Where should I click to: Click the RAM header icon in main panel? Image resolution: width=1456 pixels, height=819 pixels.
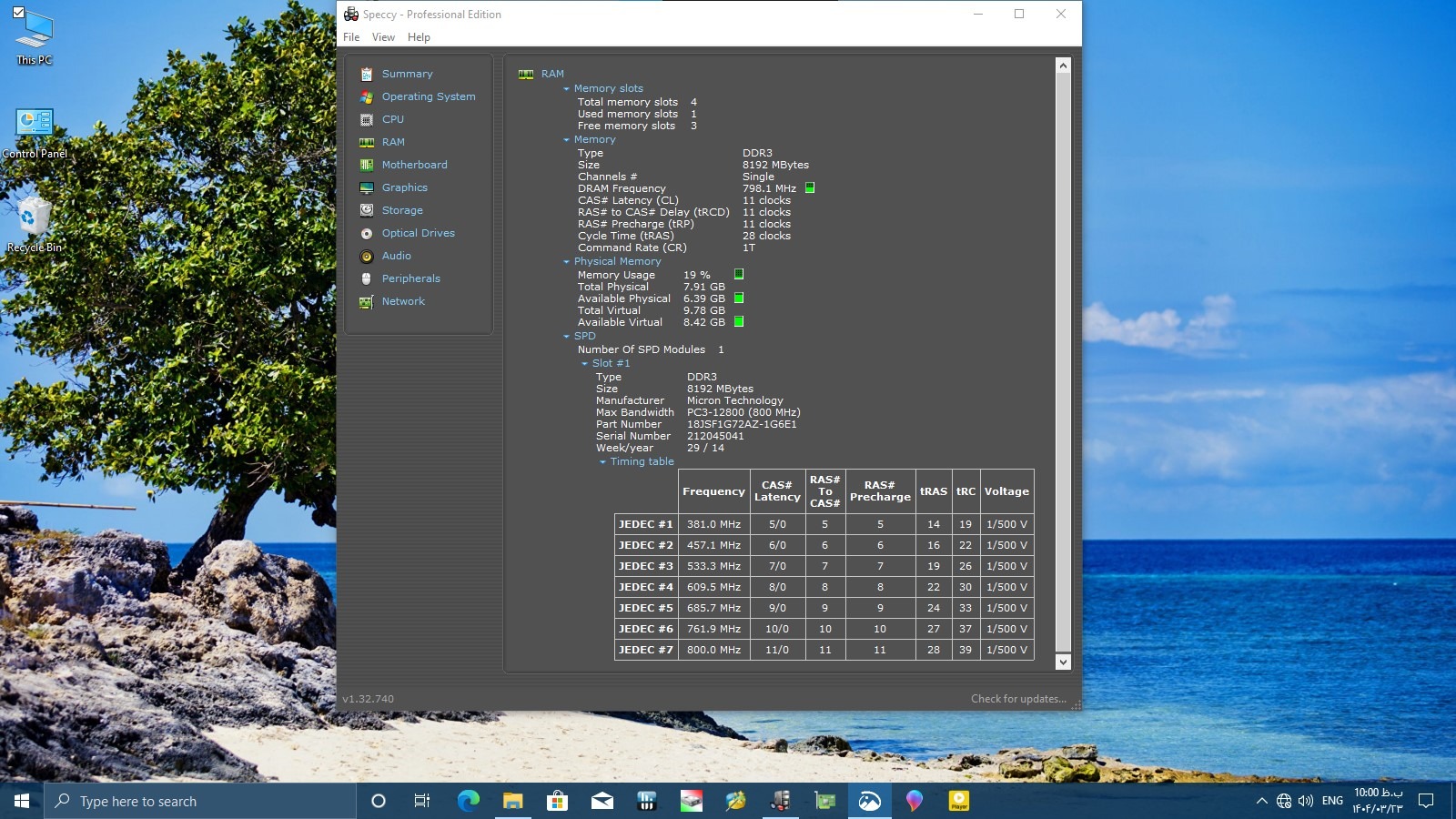point(526,74)
